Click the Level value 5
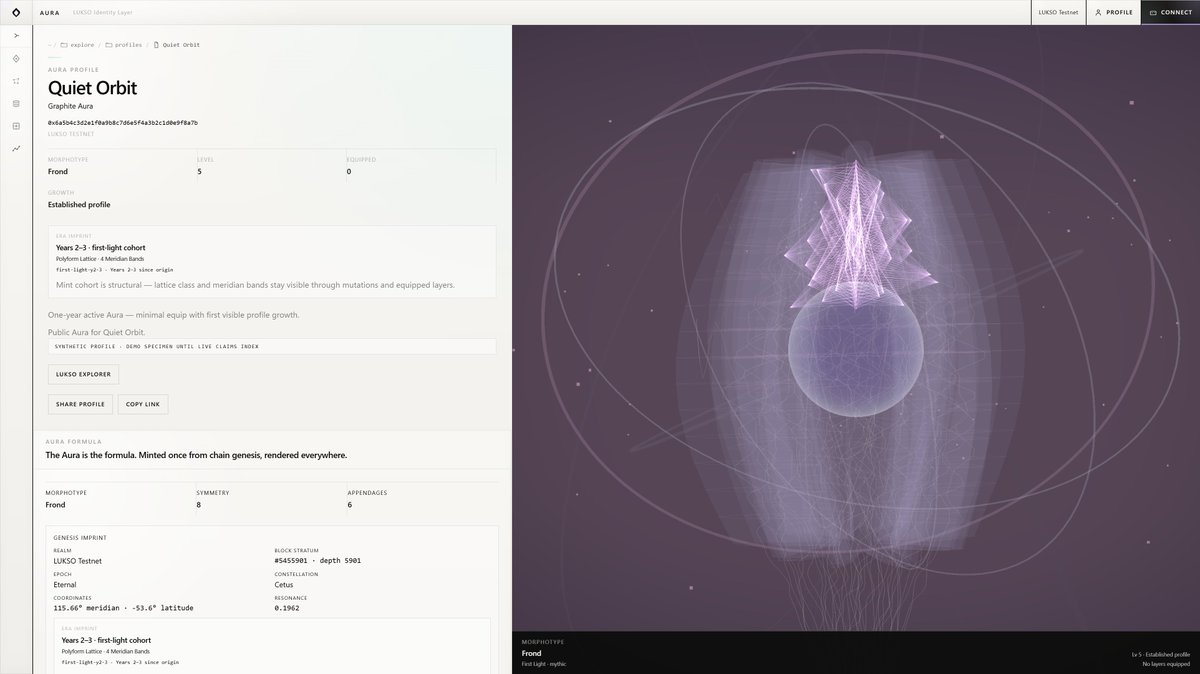This screenshot has height=674, width=1200. pyautogui.click(x=200, y=172)
